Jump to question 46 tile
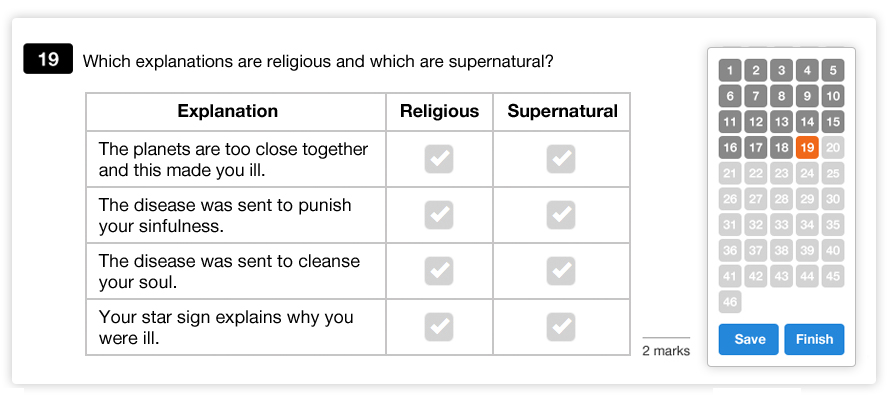Screen dimensions: 888x400 (730, 302)
